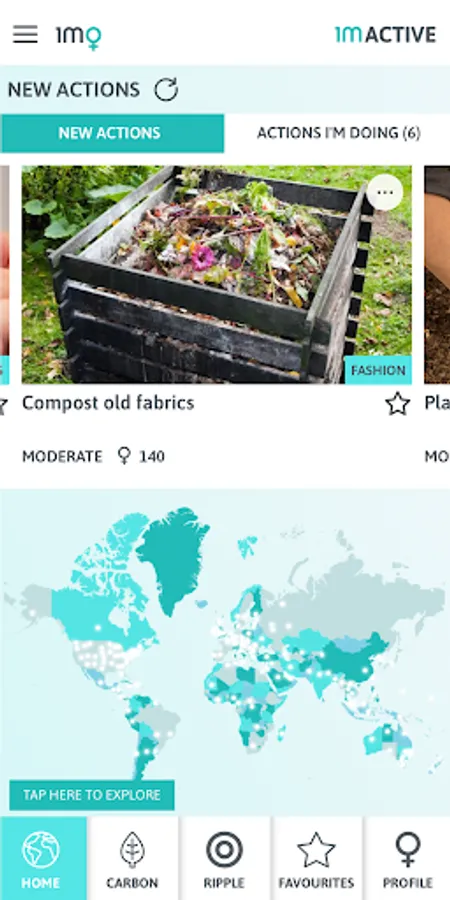Tap Greenland on the world map

(x=172, y=557)
